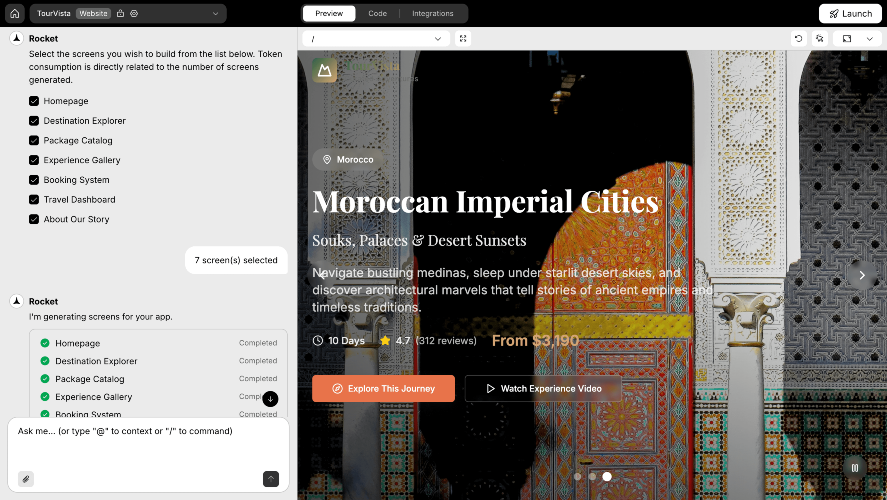
Task: Go to the home icon
Action: (x=15, y=14)
